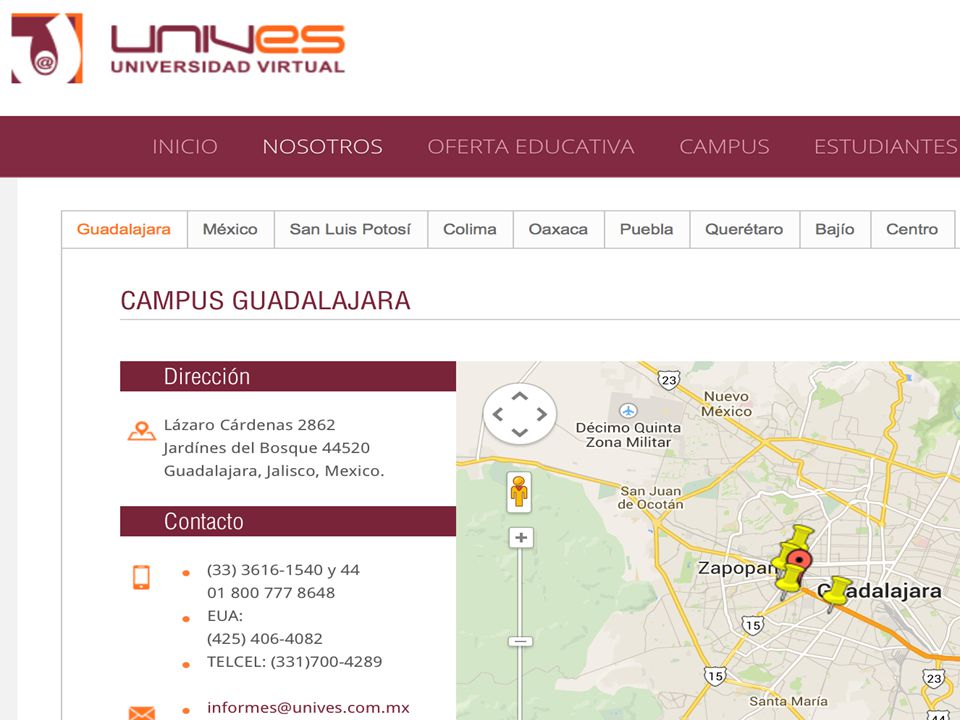Open the CAMPUS menu item
The width and height of the screenshot is (960, 720).
(724, 146)
